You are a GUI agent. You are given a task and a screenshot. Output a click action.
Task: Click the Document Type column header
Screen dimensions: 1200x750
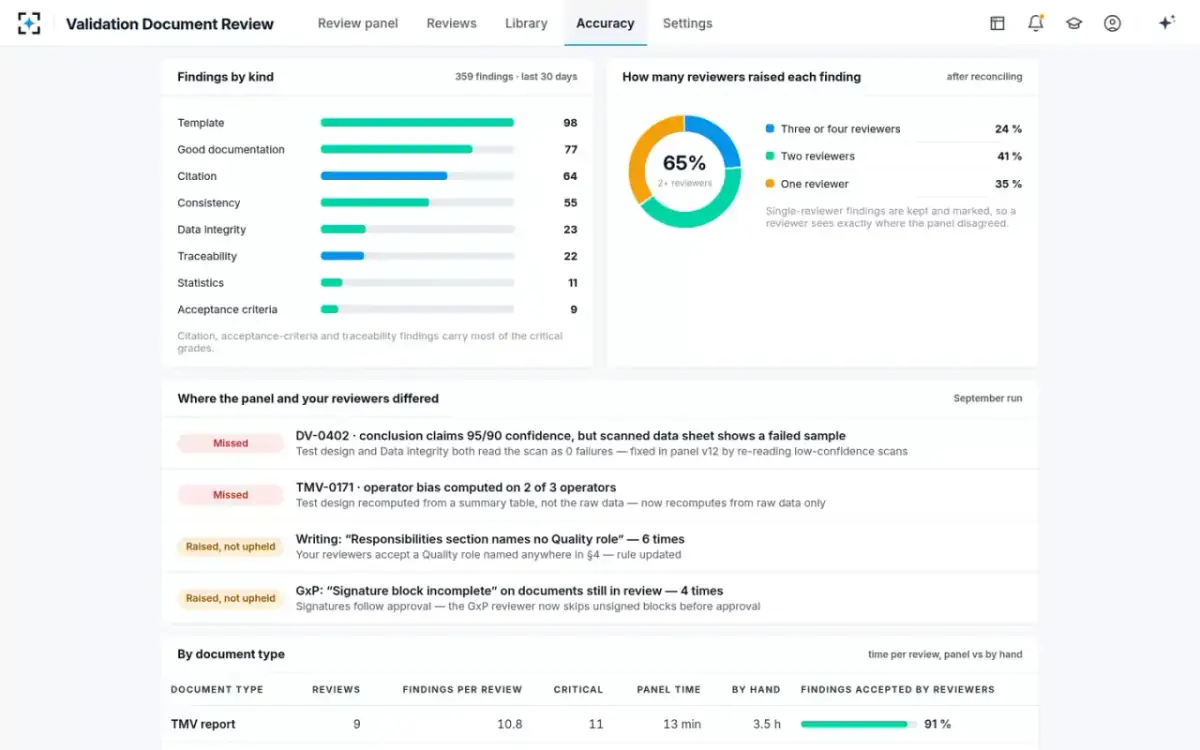217,690
